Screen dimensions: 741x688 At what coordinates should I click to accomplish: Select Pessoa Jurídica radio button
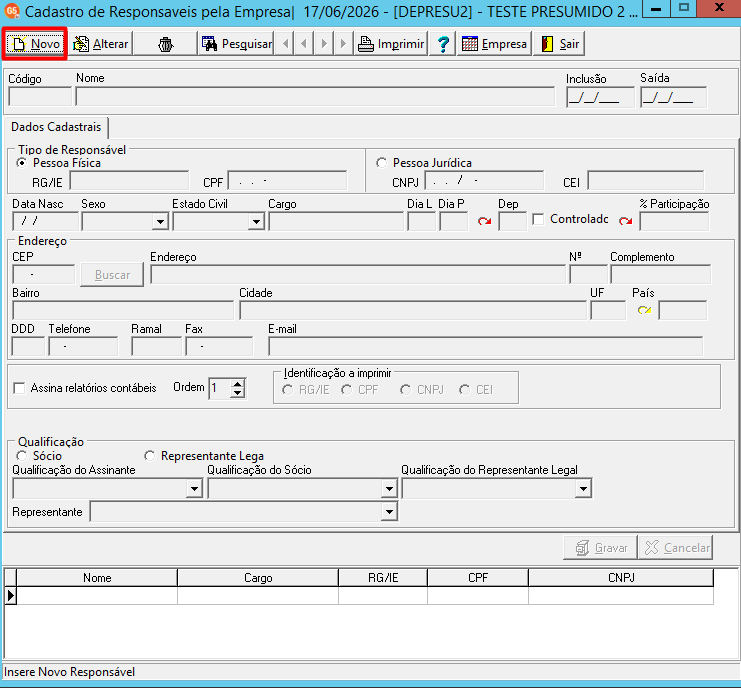click(381, 163)
